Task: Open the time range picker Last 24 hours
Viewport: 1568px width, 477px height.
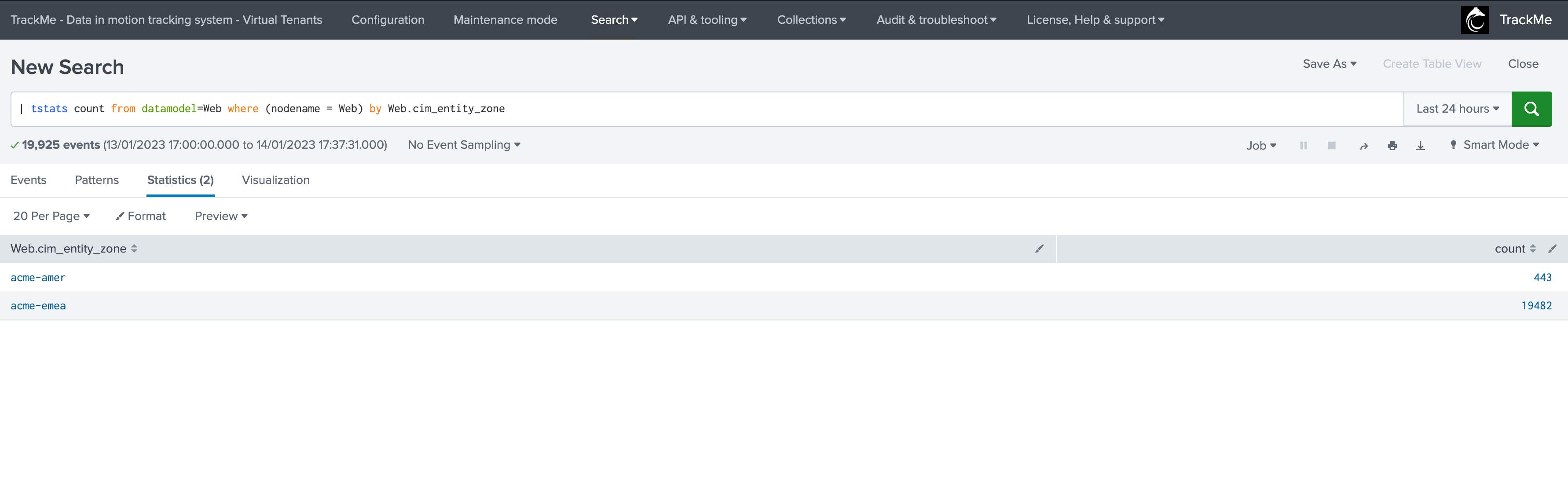Action: click(1457, 109)
